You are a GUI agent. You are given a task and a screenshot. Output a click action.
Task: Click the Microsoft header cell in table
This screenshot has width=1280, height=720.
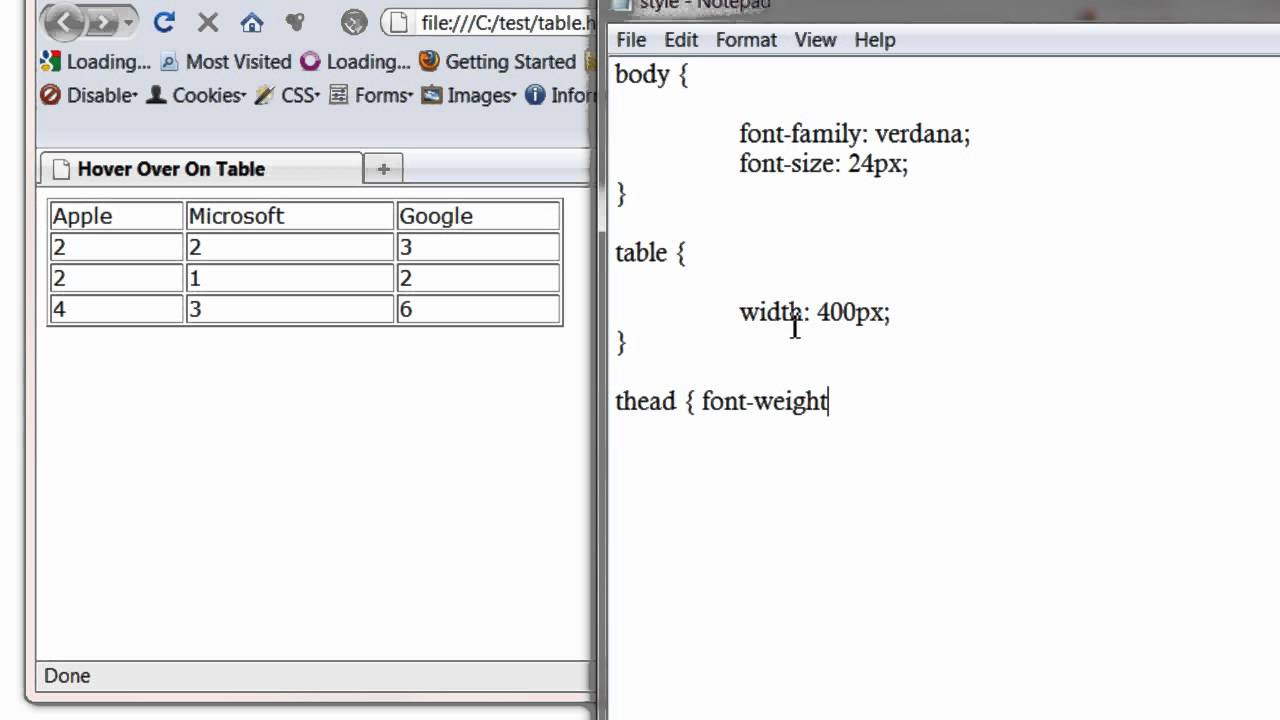click(290, 216)
